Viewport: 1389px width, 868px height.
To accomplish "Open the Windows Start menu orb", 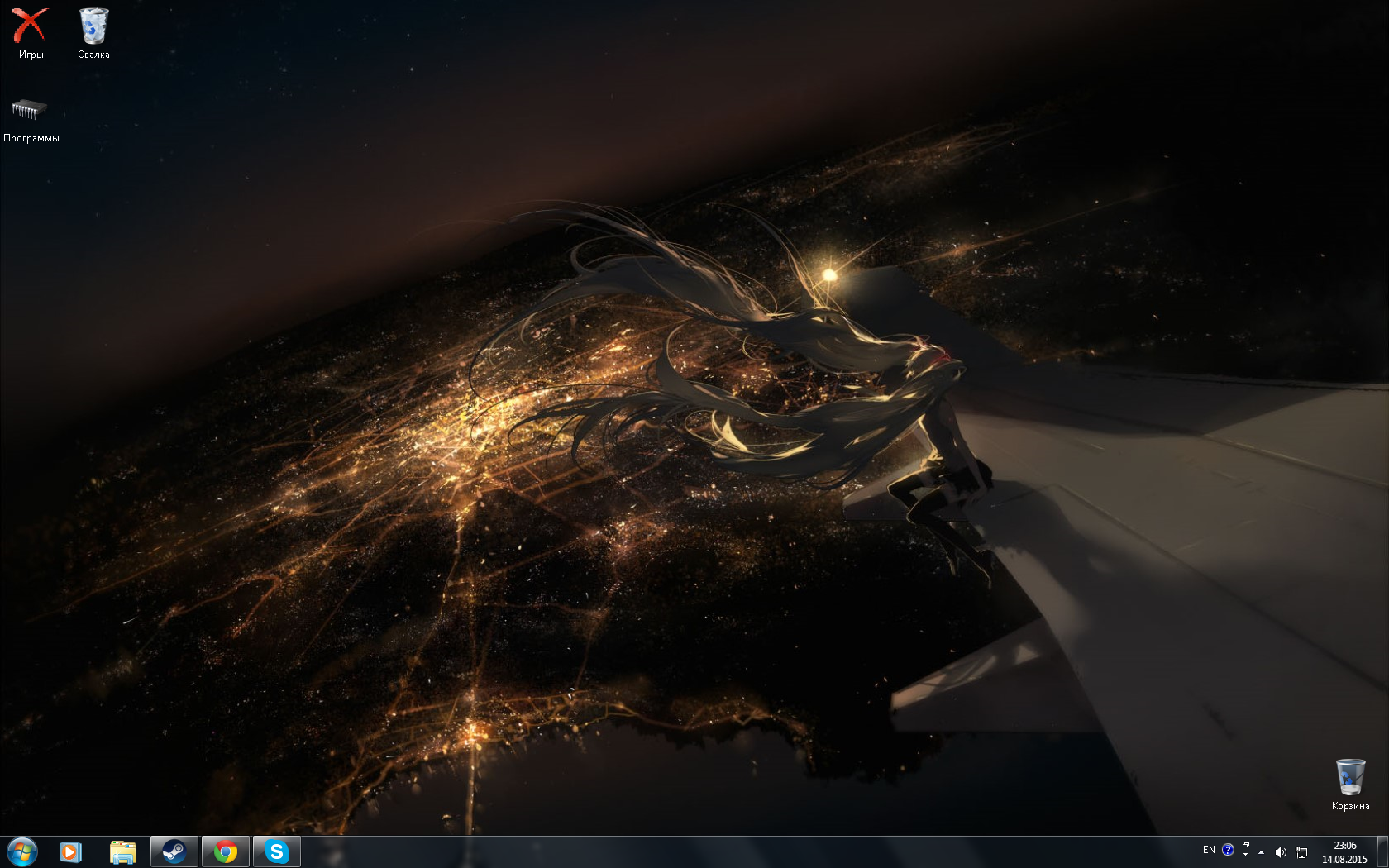I will (22, 851).
